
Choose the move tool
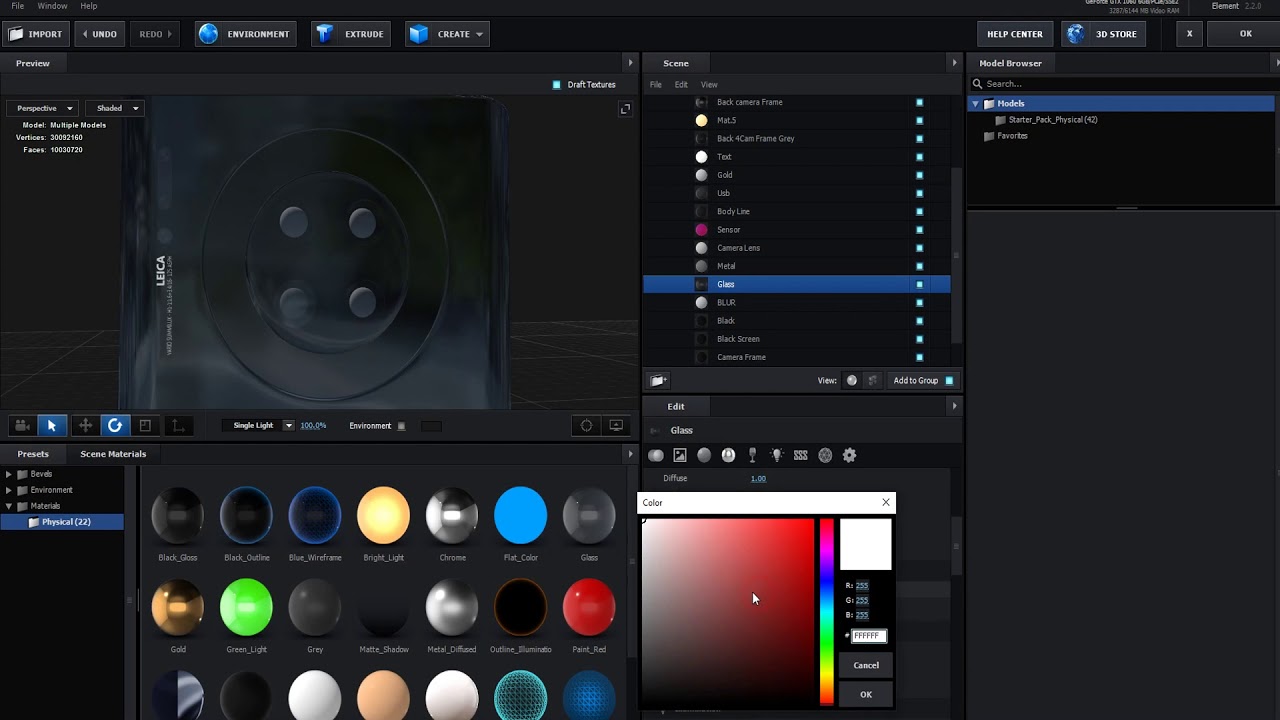coord(85,426)
